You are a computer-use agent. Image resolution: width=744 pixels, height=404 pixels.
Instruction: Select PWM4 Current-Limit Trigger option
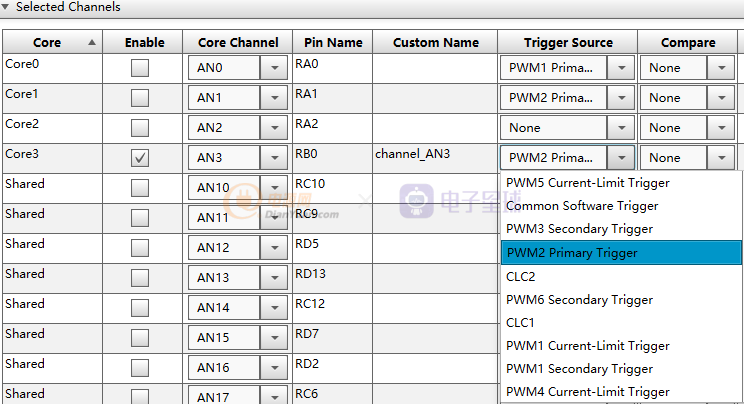pyautogui.click(x=588, y=392)
